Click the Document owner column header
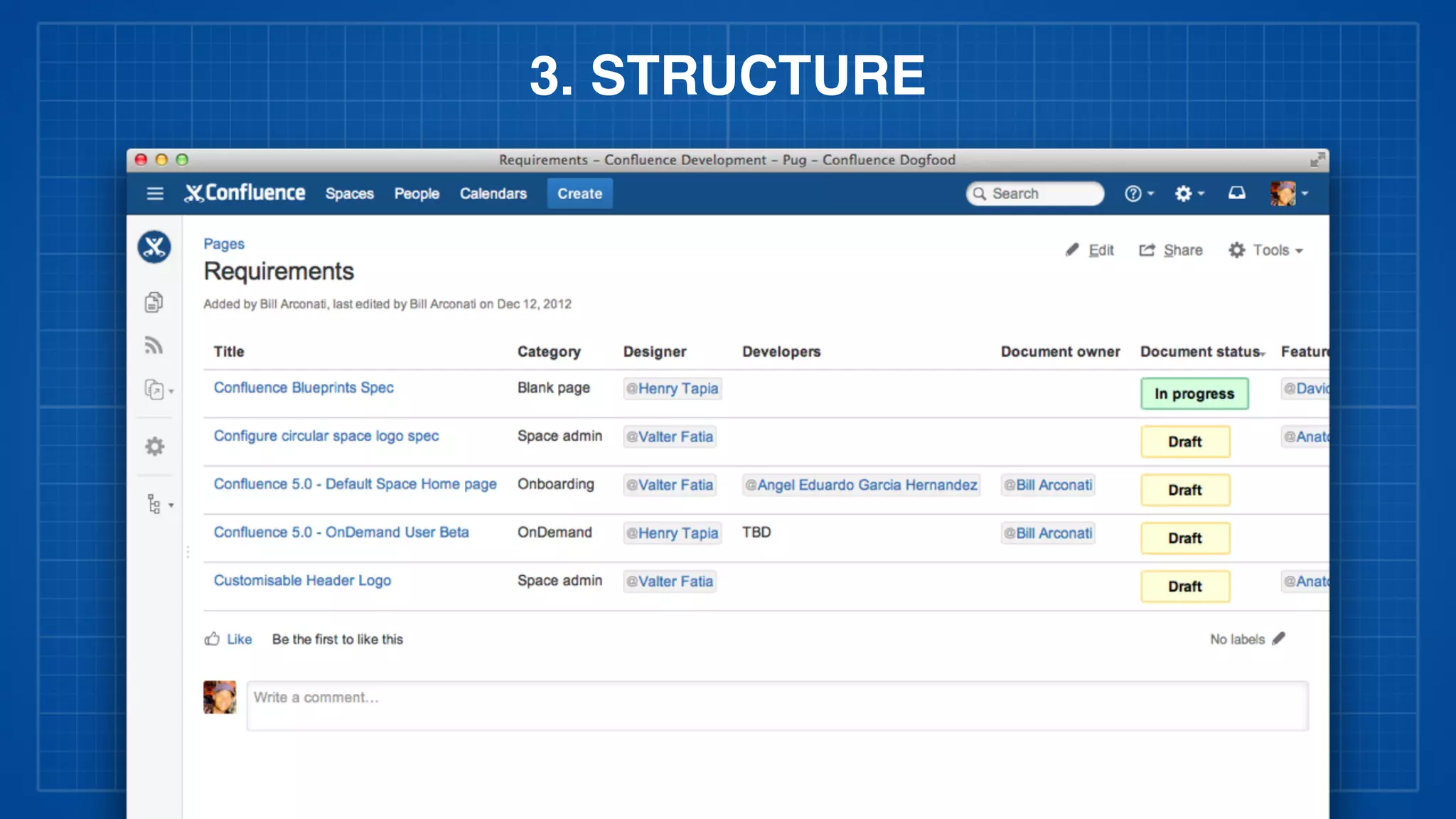Viewport: 1456px width, 819px height. (1060, 351)
